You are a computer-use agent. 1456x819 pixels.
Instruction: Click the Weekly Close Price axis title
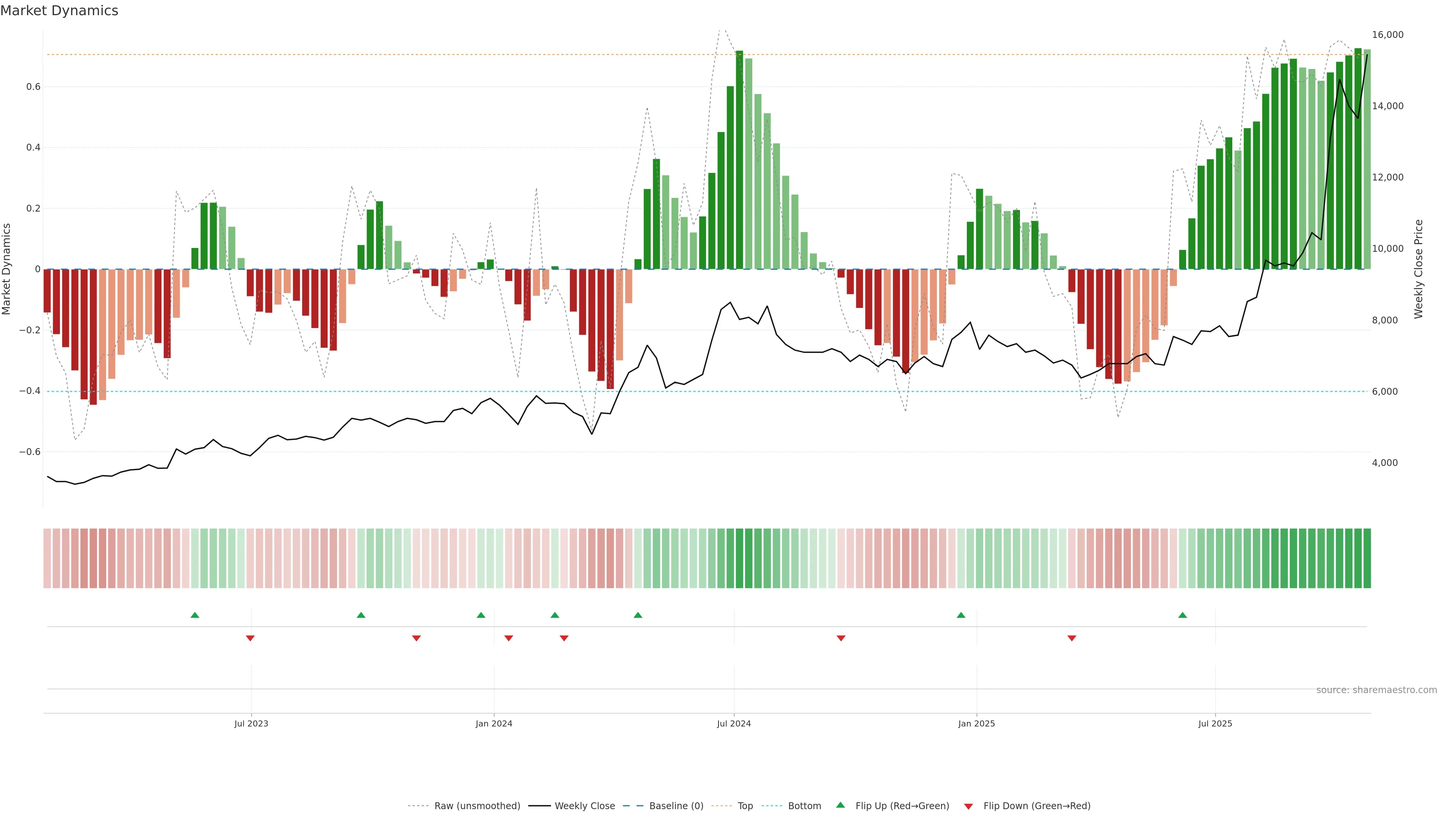pos(1418,269)
